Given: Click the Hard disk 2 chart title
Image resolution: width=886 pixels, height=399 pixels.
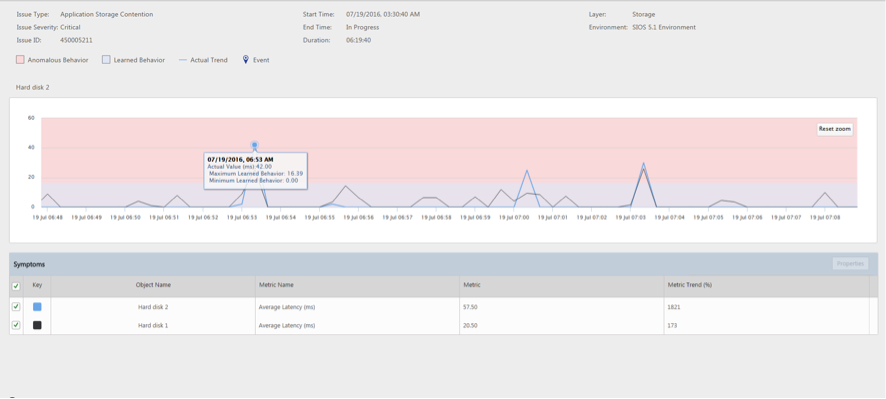Looking at the screenshot, I should click(33, 88).
